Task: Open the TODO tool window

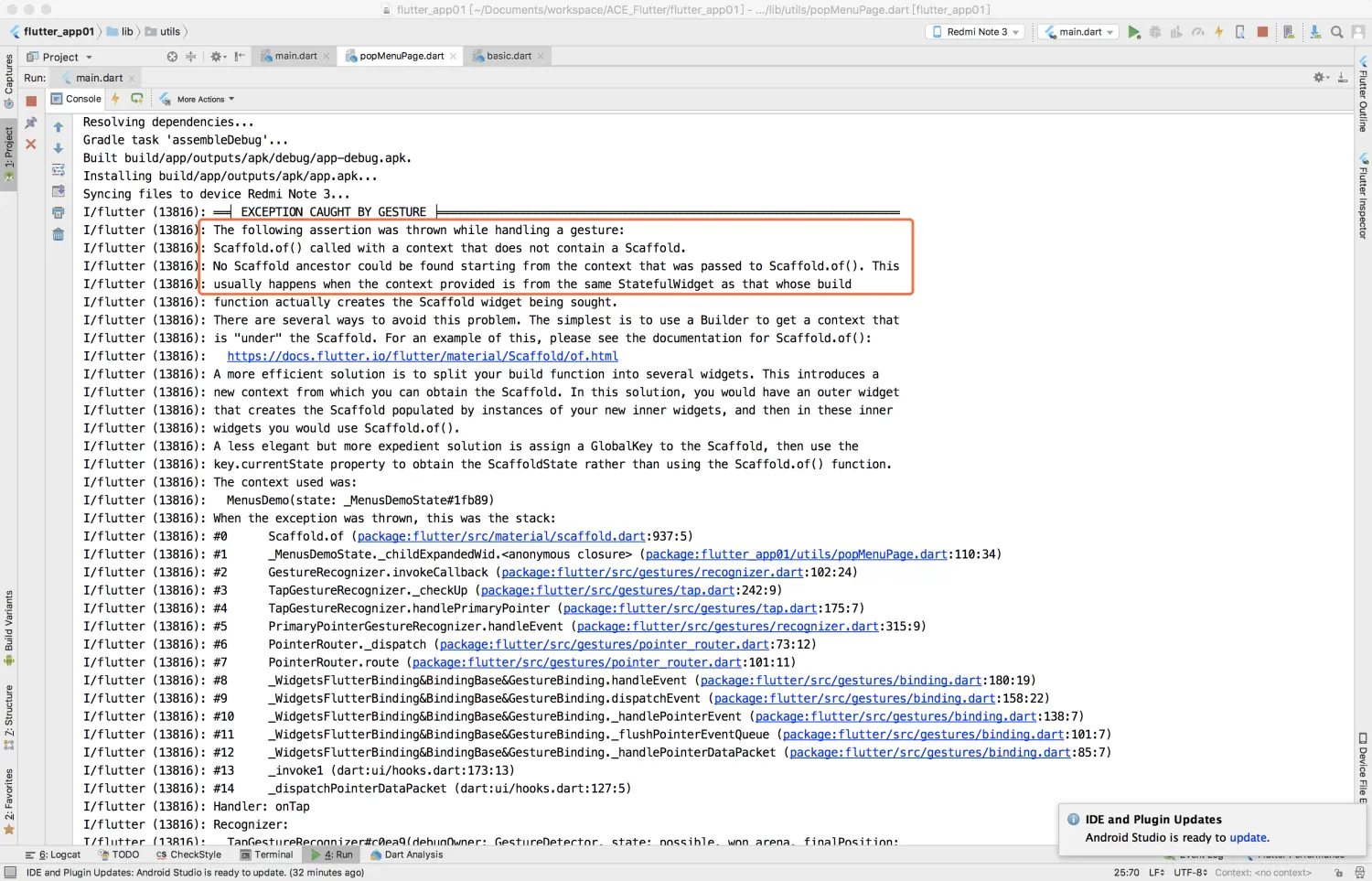Action: [x=119, y=854]
